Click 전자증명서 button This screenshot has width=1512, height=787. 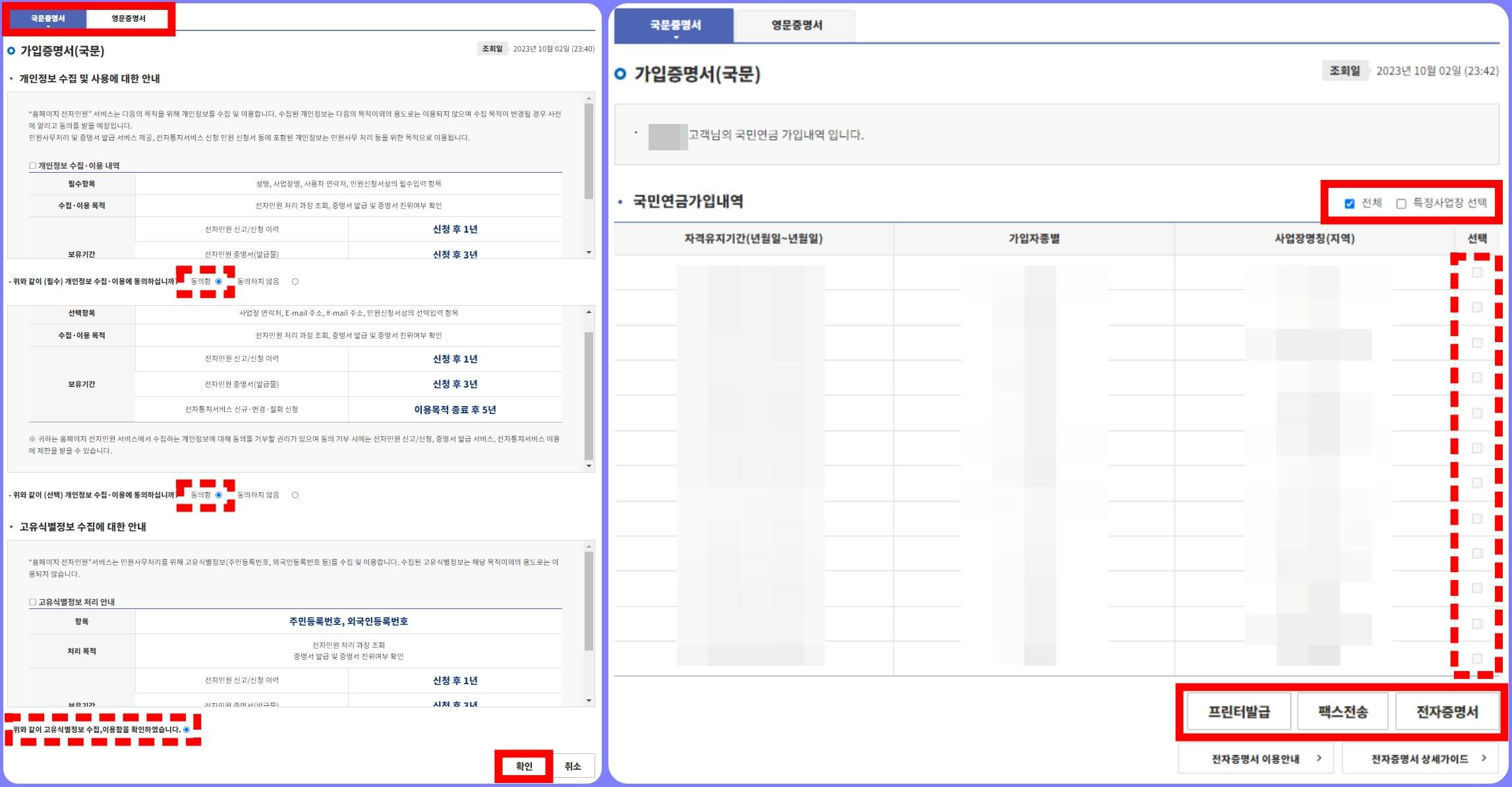tap(1447, 712)
